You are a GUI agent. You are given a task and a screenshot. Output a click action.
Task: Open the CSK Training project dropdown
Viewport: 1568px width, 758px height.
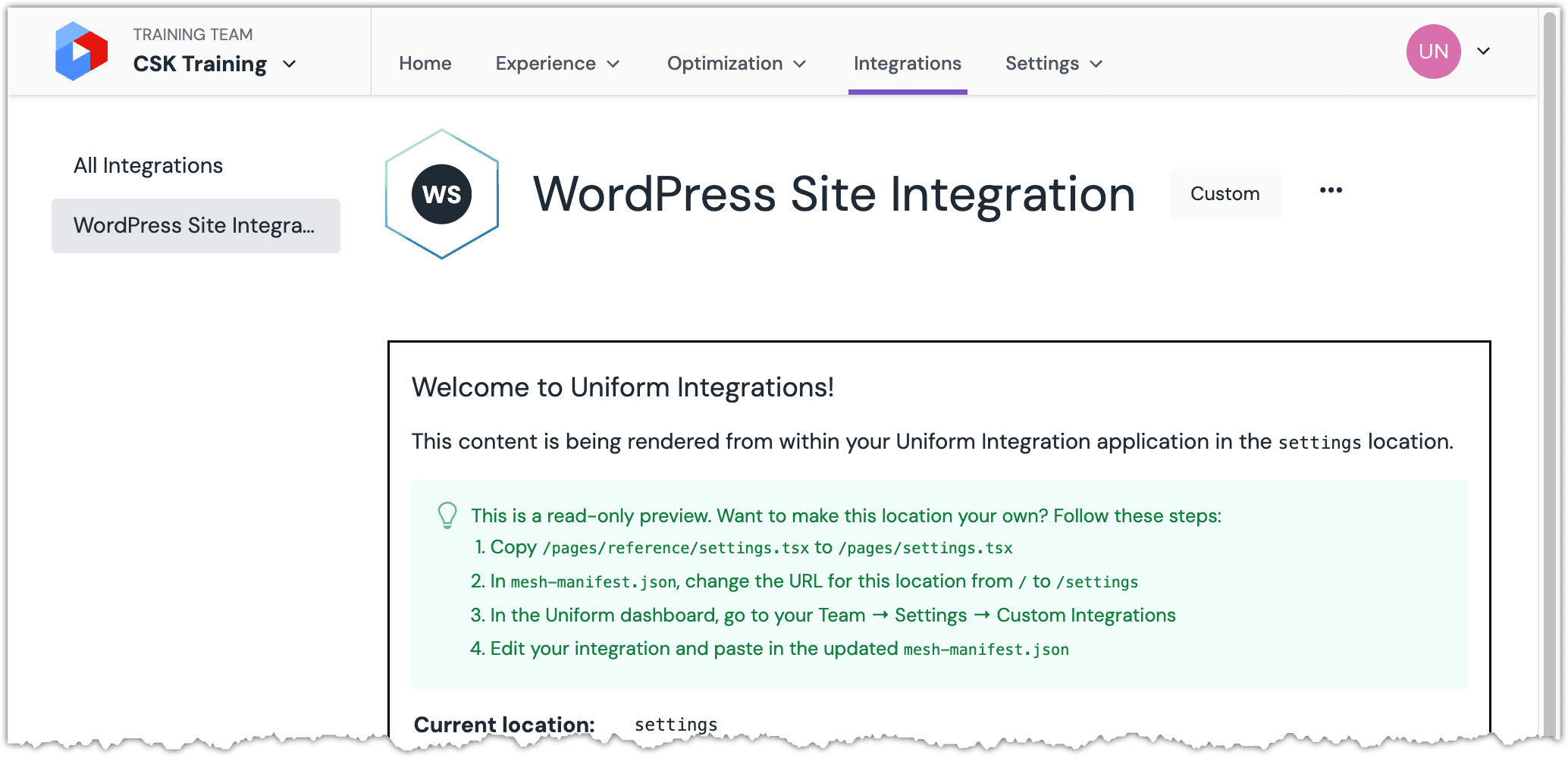(x=215, y=64)
